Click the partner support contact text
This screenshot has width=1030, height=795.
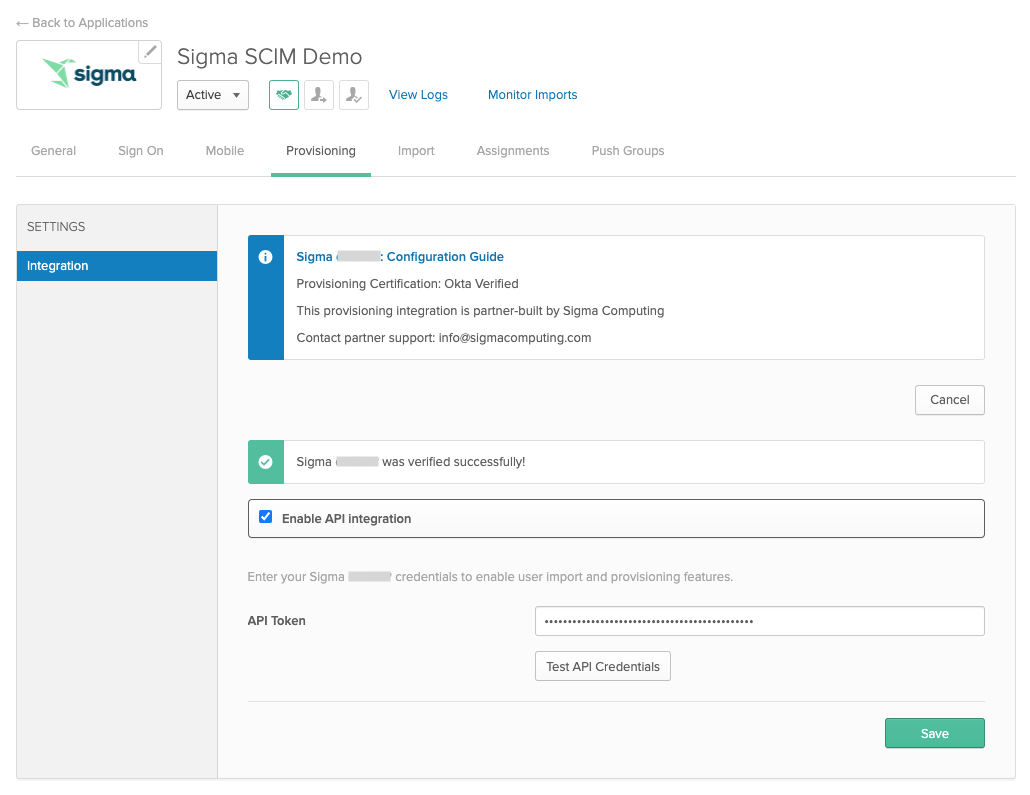click(443, 338)
